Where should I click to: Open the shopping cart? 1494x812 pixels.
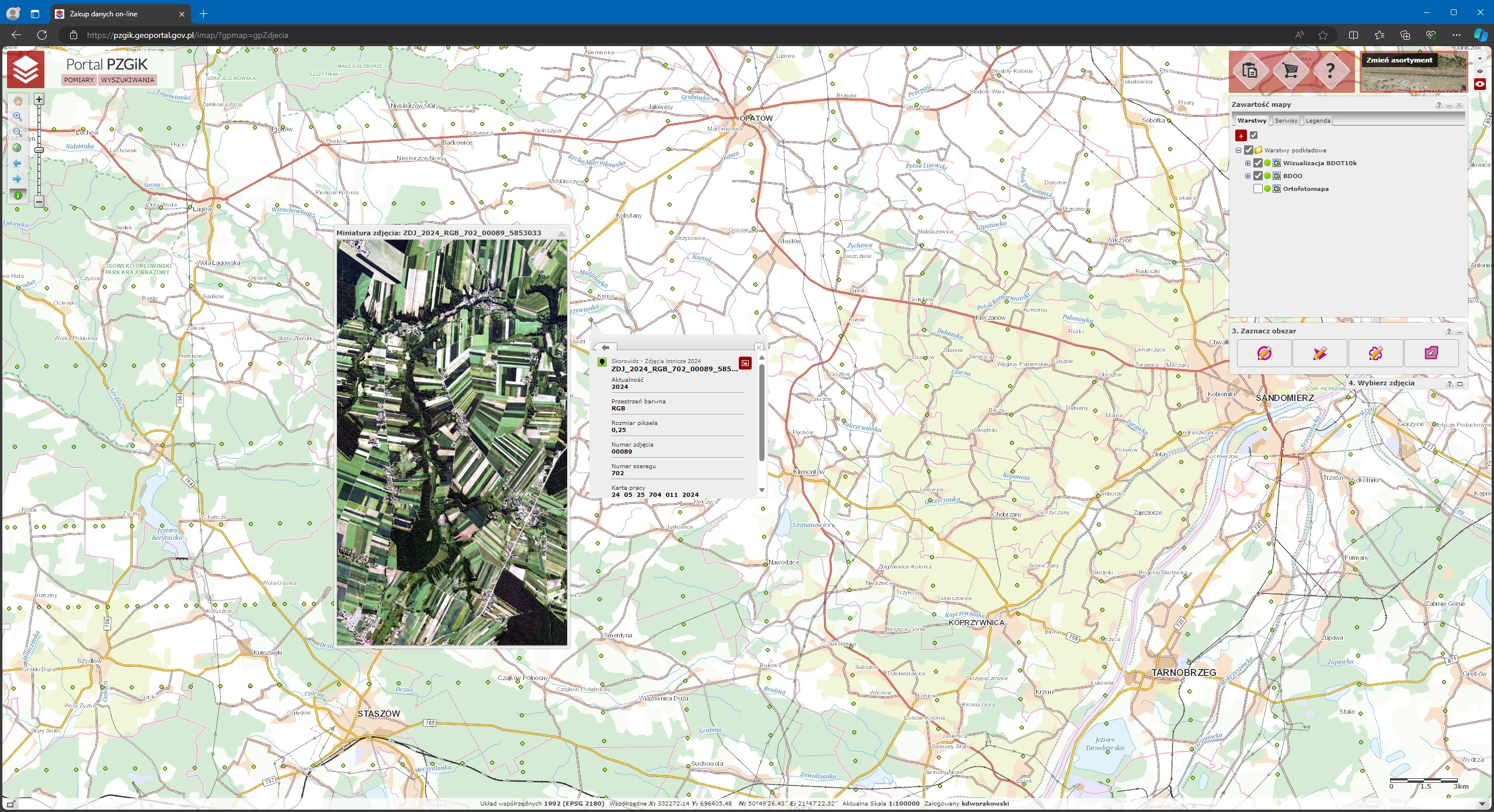click(x=1291, y=71)
